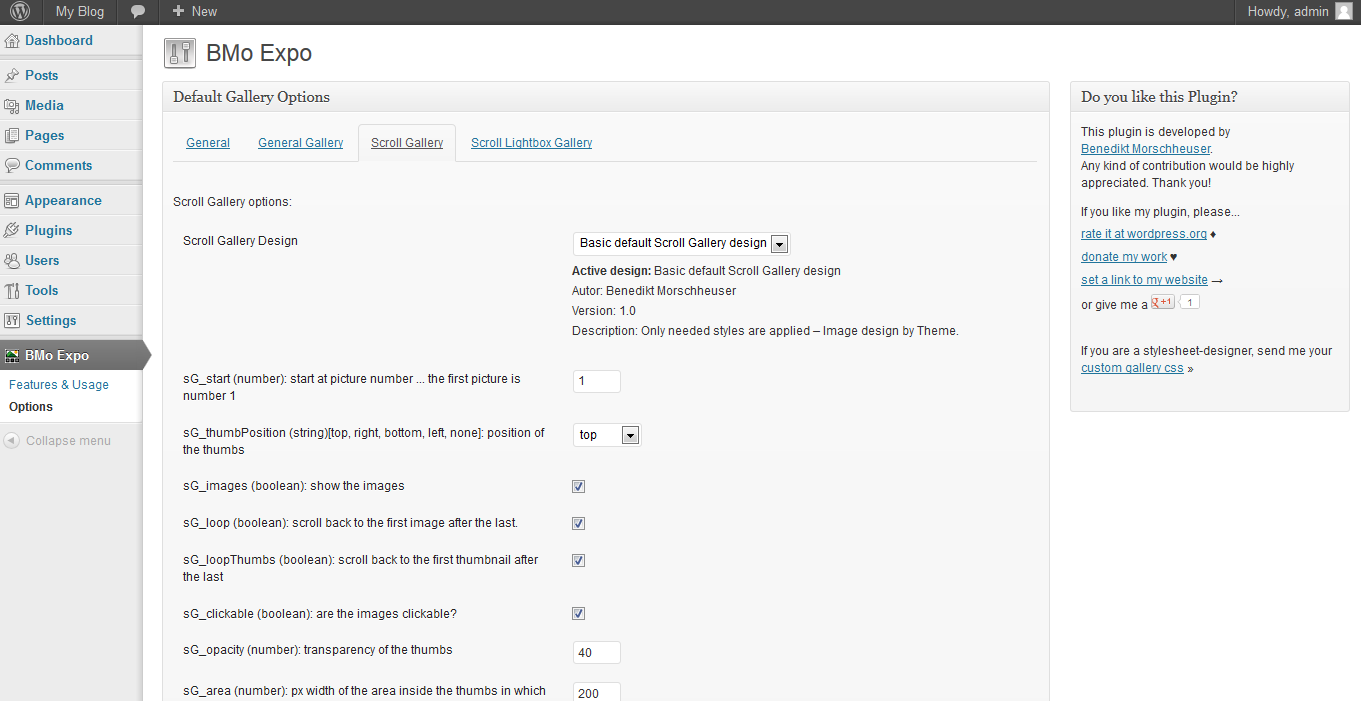Click the Posts pushpin icon

pyautogui.click(x=12, y=75)
